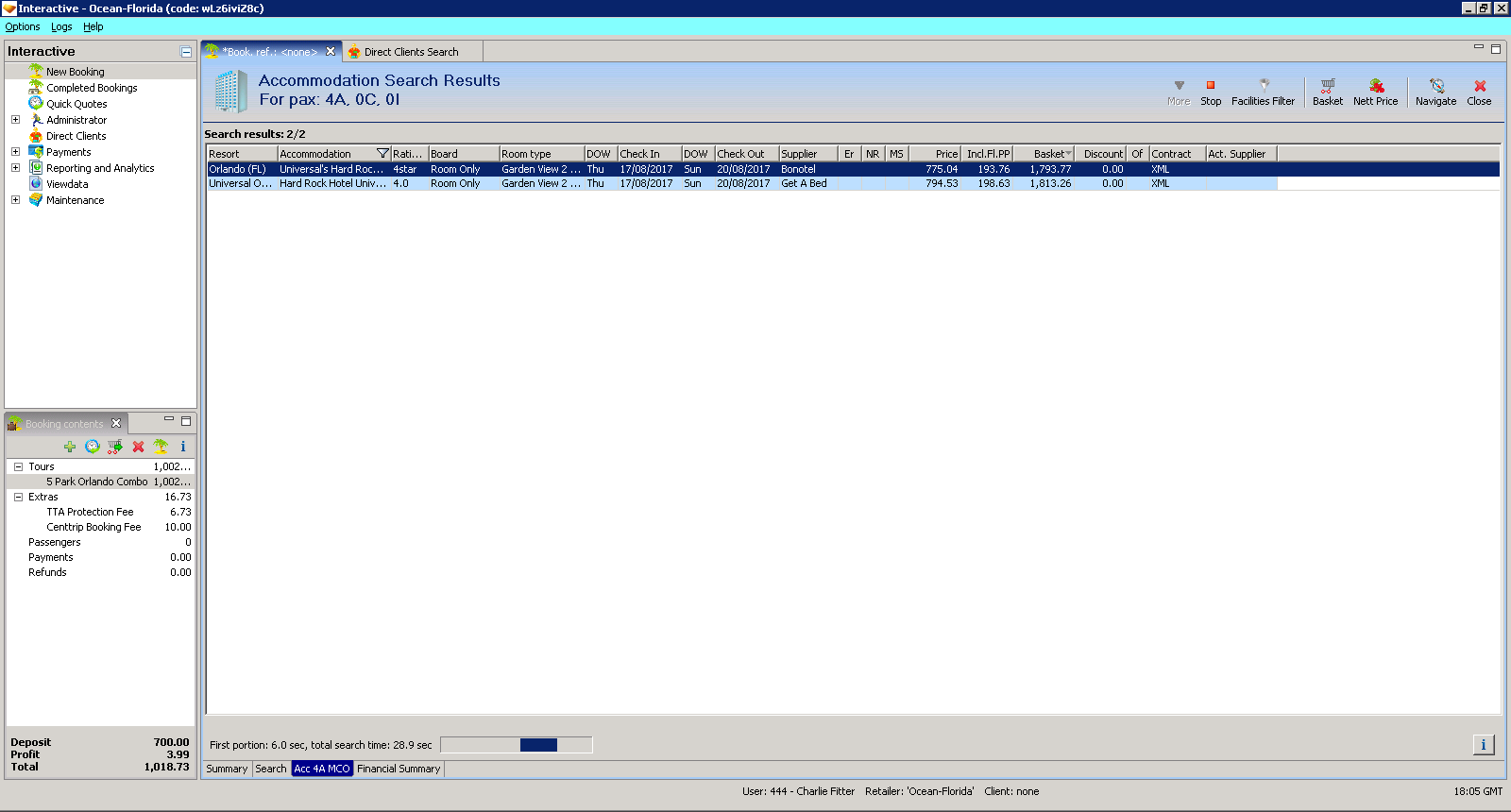
Task: Click the clock refresh icon in Booking contents
Action: coord(93,447)
